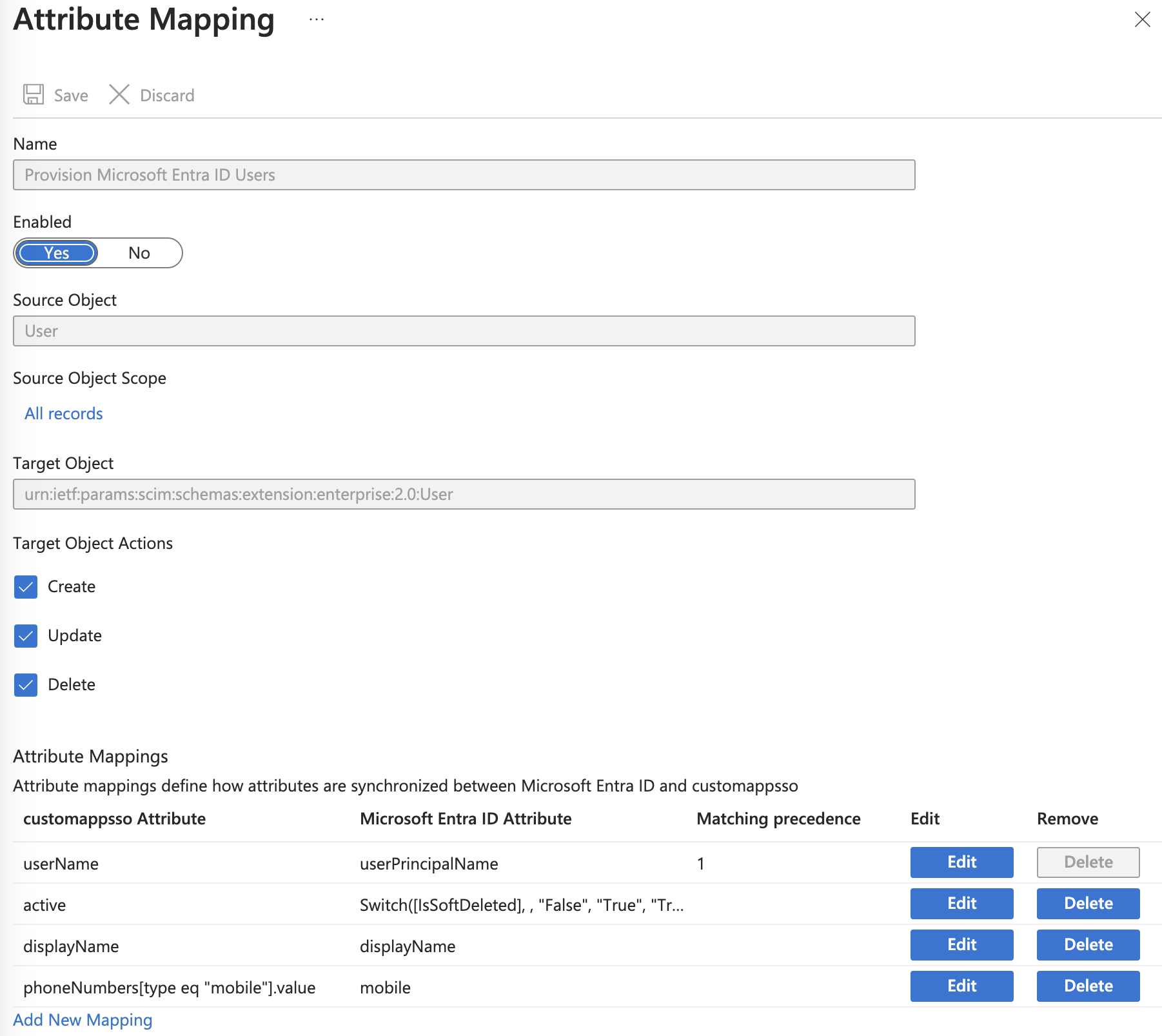The image size is (1162, 1036).
Task: Click the Source Object Scope label
Action: click(90, 378)
